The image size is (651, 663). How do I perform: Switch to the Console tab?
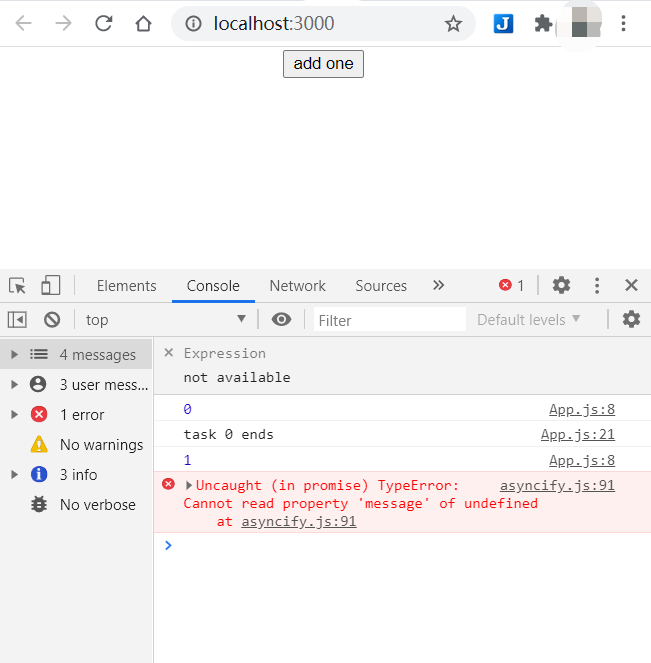pos(213,286)
